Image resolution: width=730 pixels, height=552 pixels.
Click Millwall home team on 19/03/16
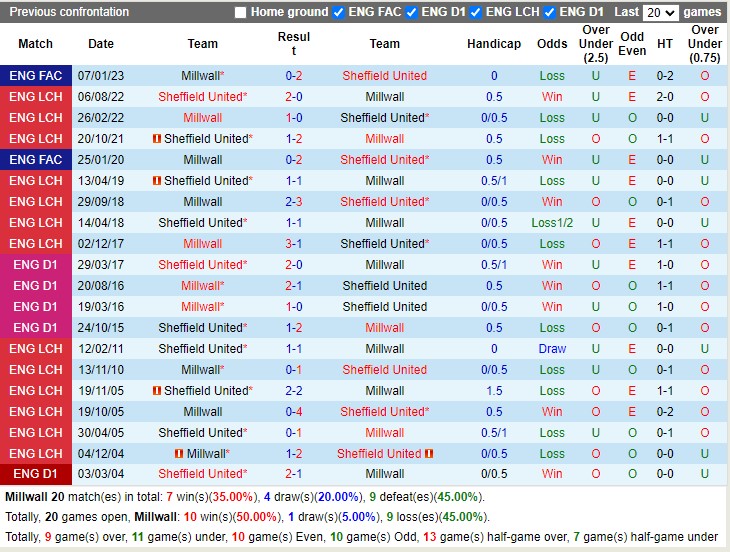coord(203,307)
